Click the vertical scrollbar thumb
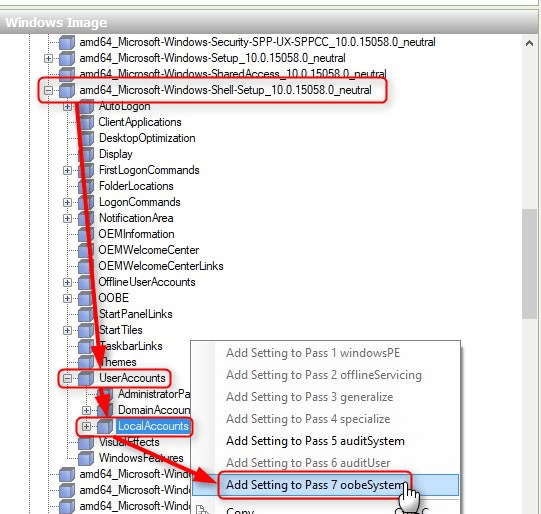The height and width of the screenshot is (514, 541). point(529,264)
